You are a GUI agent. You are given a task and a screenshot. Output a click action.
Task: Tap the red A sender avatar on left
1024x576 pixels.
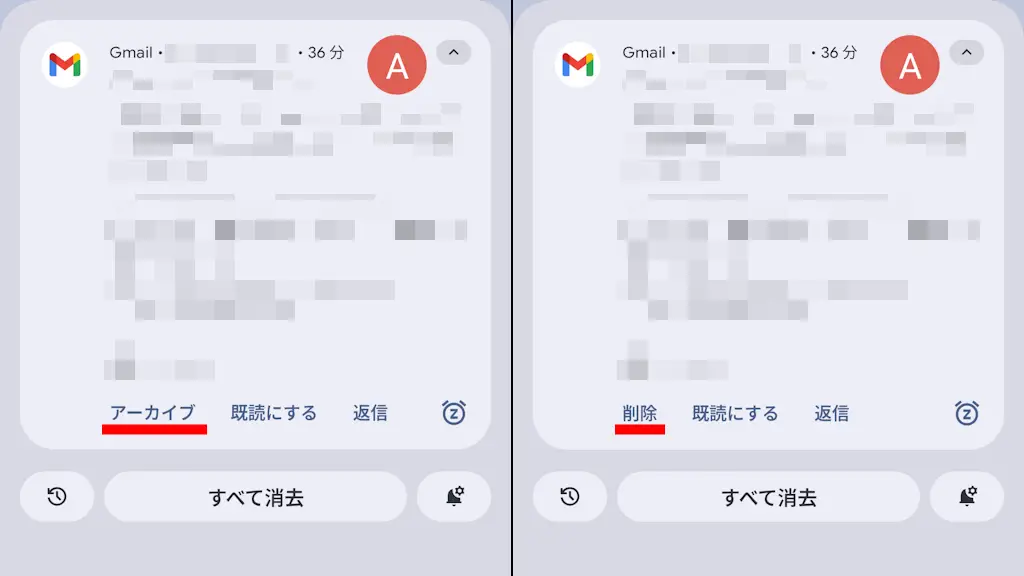tap(396, 65)
